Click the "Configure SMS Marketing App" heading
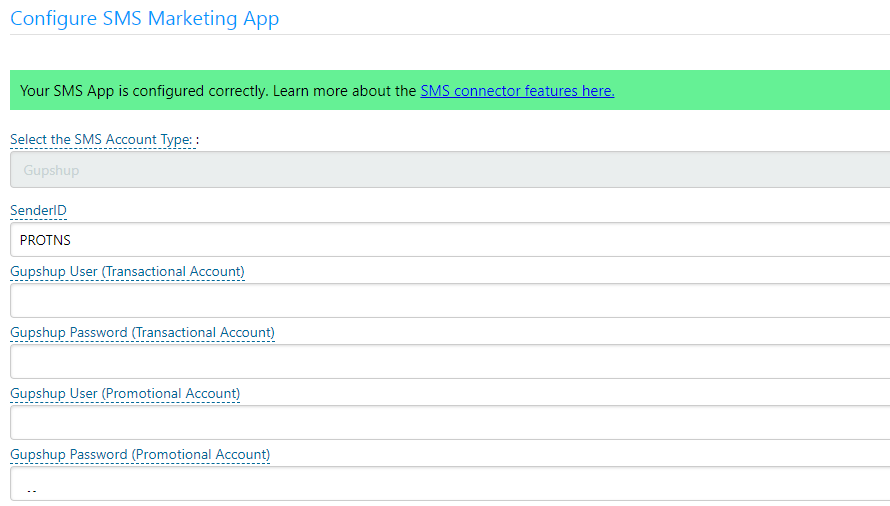Screen dimensions: 890x506 pos(145,18)
